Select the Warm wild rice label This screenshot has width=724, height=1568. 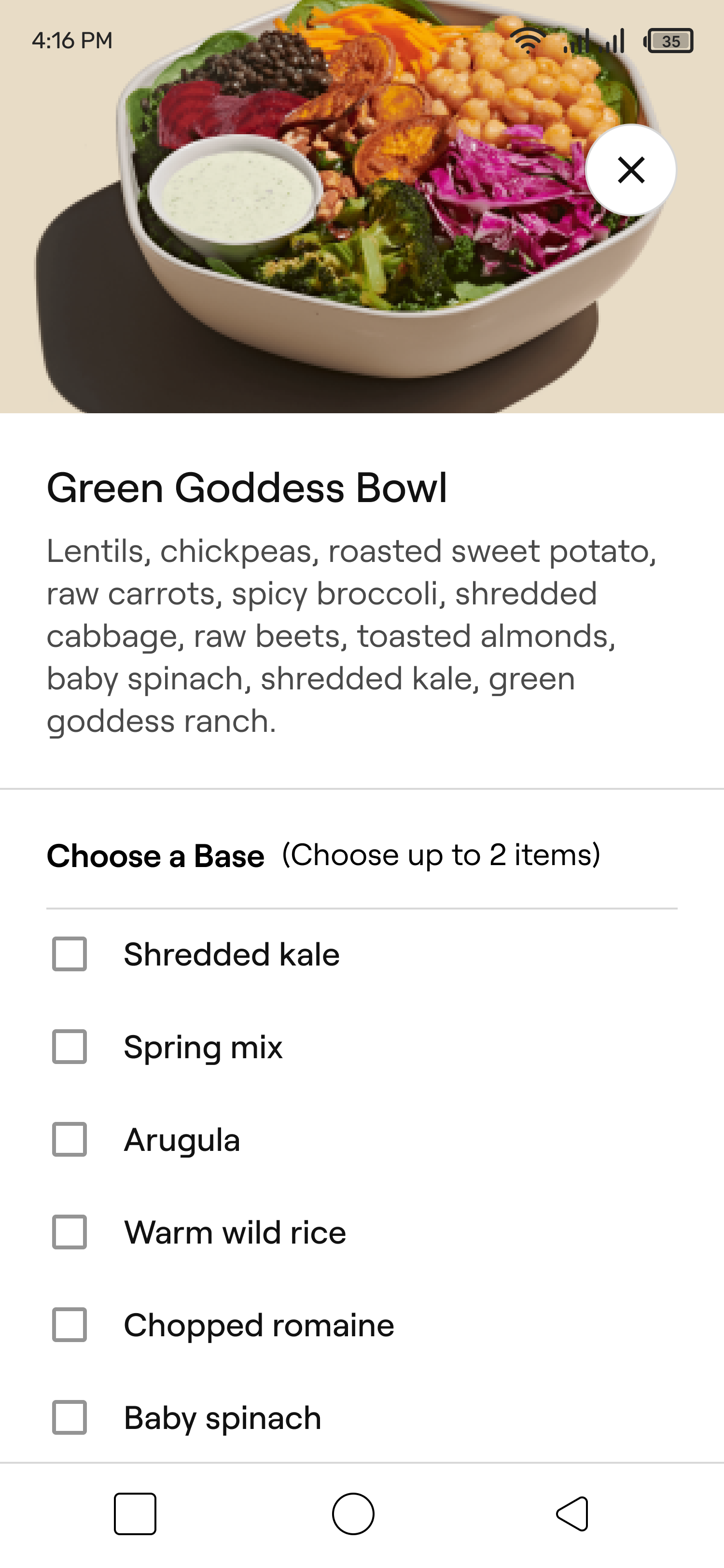pyautogui.click(x=235, y=1232)
